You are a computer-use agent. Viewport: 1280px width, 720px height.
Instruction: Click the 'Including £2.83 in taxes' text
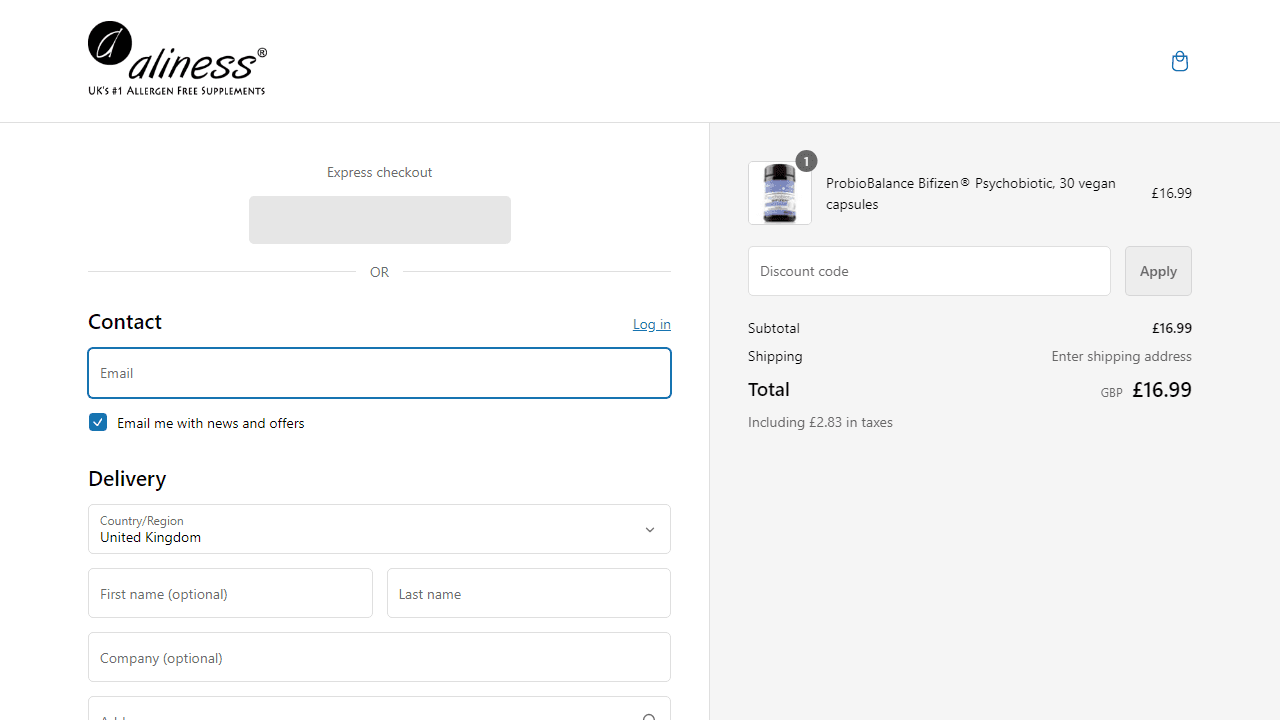pyautogui.click(x=820, y=422)
